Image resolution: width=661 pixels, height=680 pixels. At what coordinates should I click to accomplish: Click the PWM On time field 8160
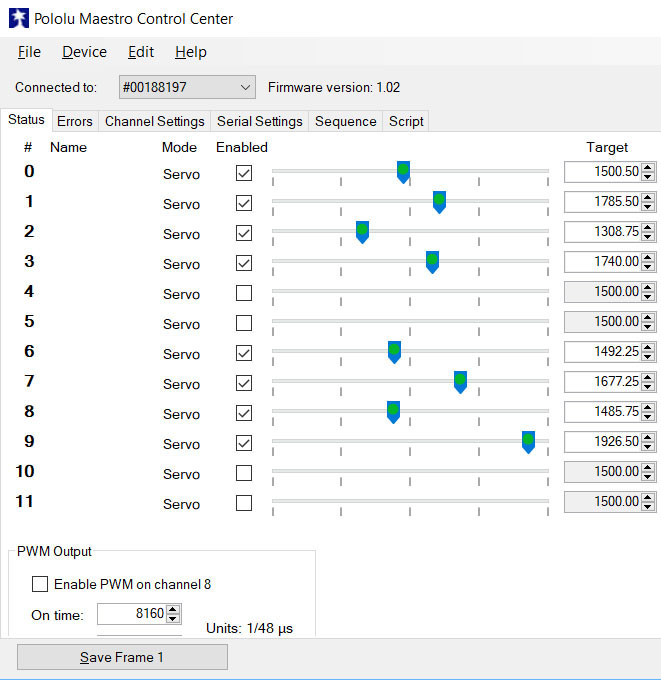point(132,614)
